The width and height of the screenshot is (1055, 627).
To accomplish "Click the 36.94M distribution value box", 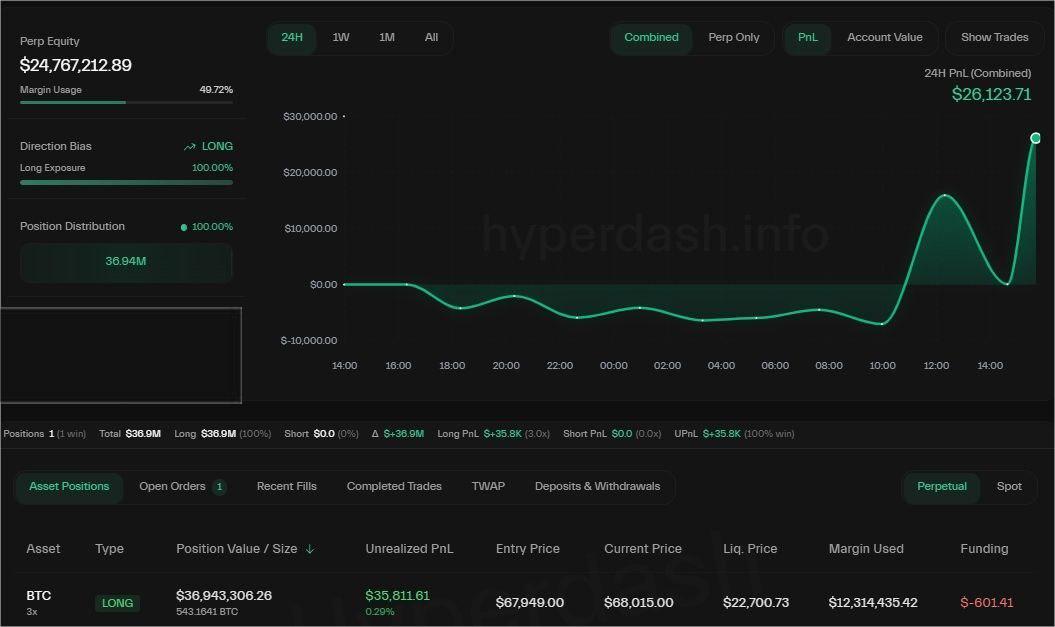I will (126, 262).
